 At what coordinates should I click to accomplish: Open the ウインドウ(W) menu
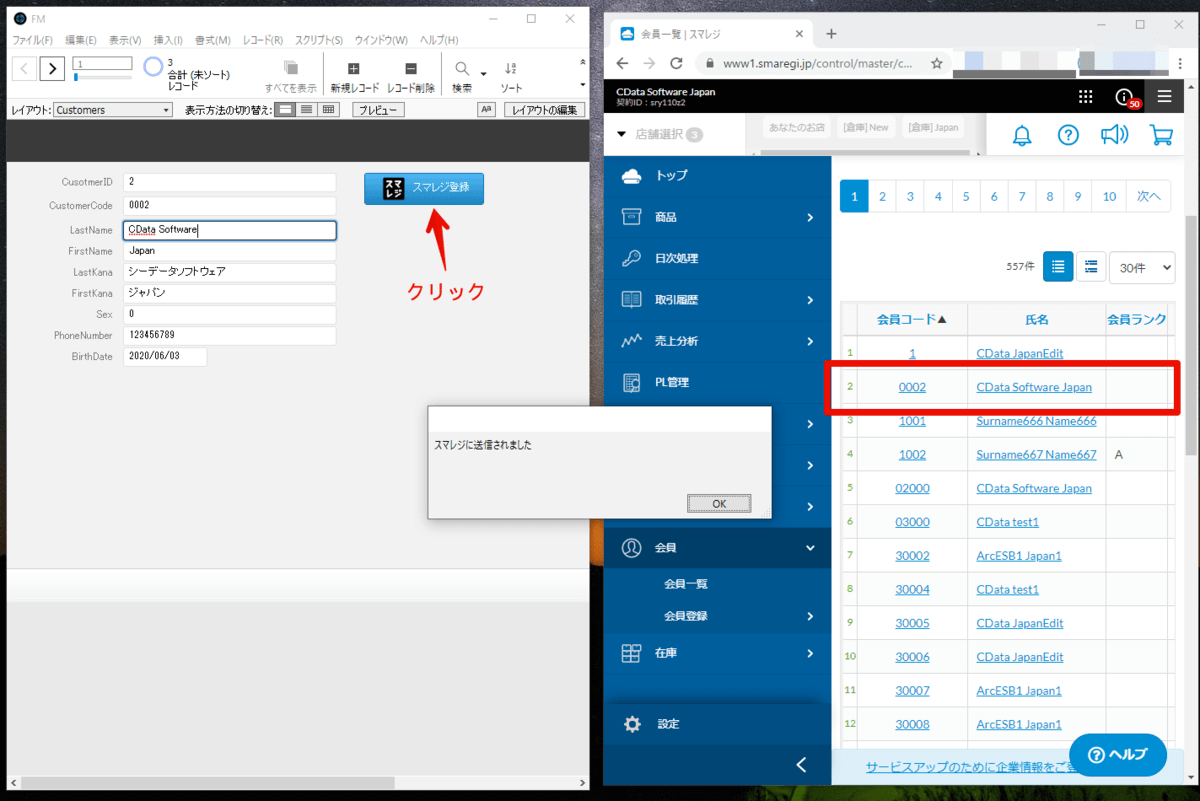point(381,40)
